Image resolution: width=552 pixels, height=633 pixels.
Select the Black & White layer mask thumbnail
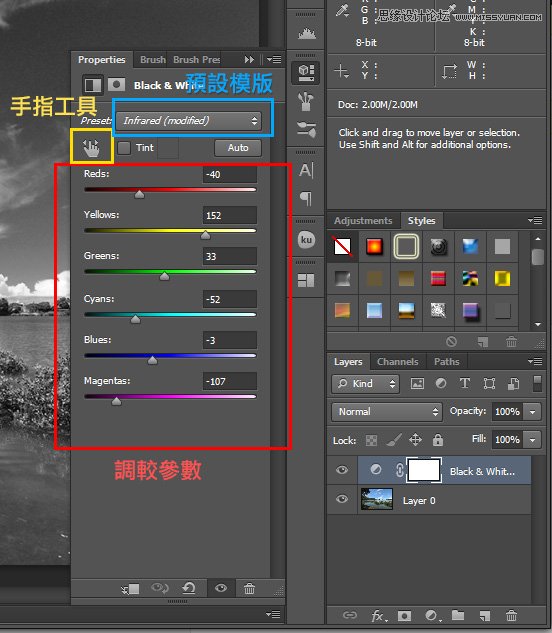coord(424,470)
